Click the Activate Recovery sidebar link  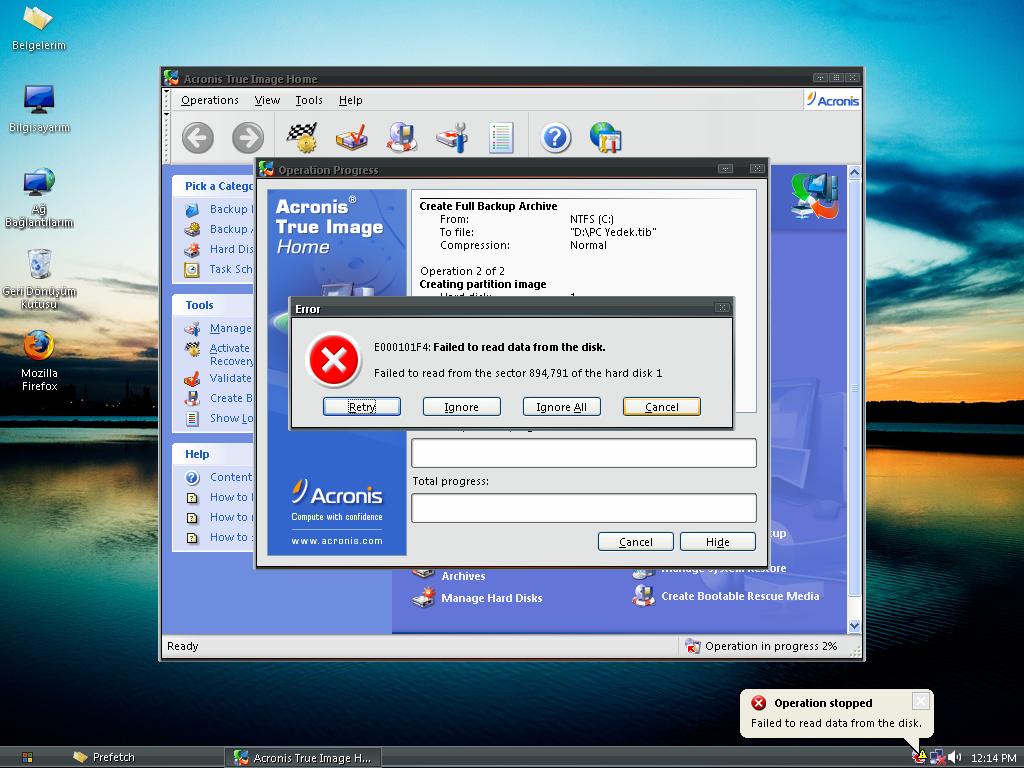(231, 355)
